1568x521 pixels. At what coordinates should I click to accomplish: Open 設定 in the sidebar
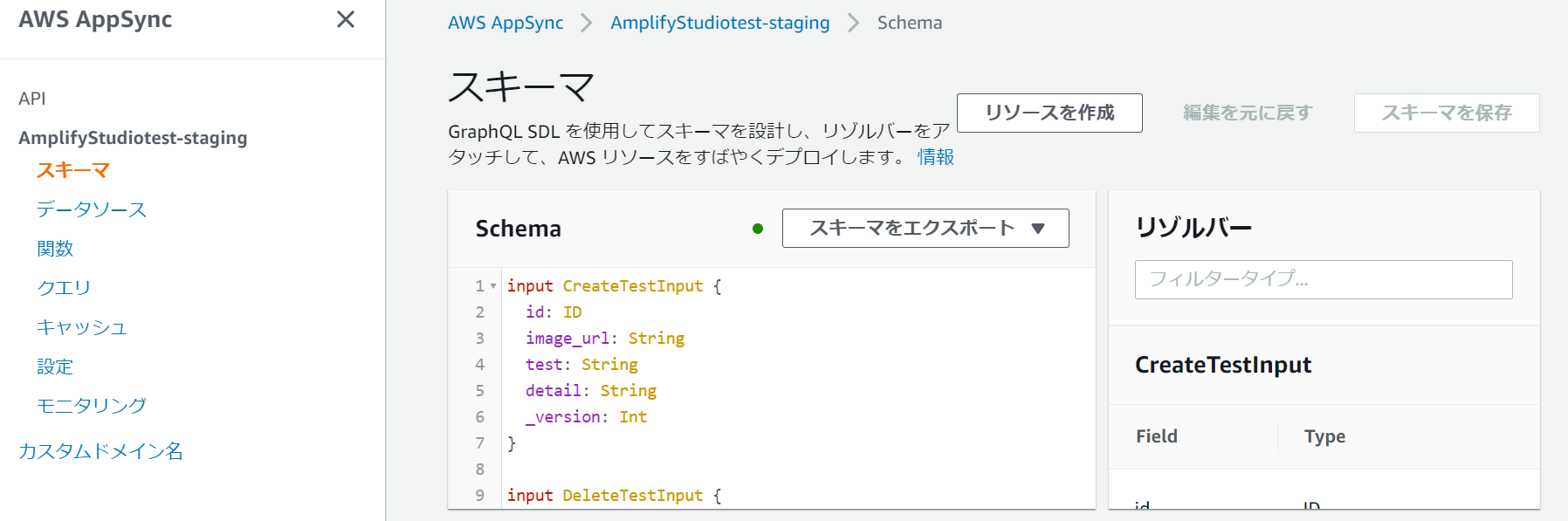tap(55, 367)
